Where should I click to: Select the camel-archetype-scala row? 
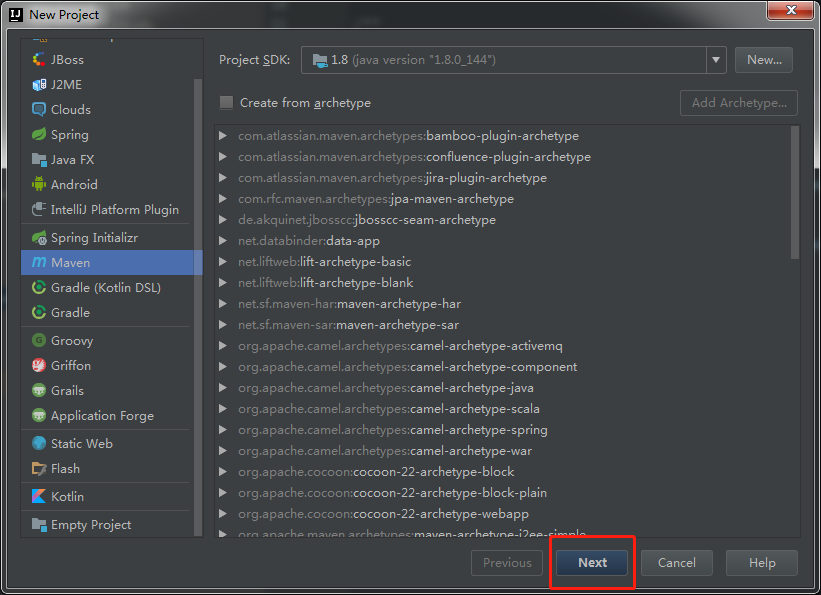pyautogui.click(x=503, y=409)
